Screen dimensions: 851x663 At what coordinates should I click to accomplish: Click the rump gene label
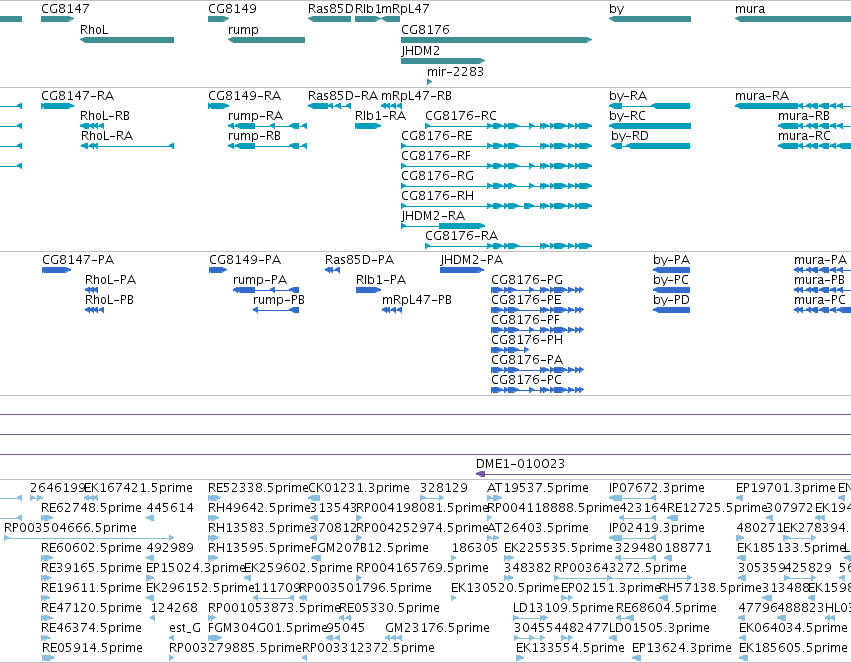coord(243,29)
